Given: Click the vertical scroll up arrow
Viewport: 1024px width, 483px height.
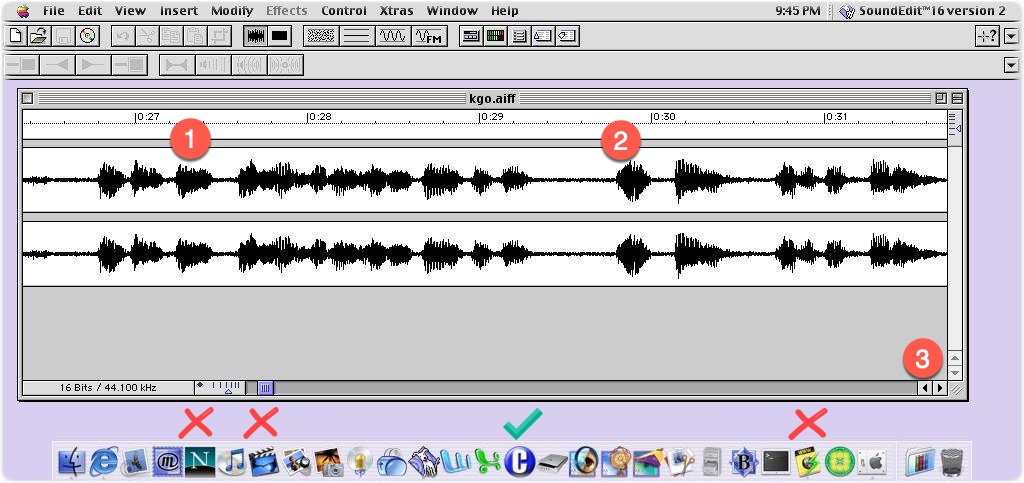Looking at the screenshot, I should (x=955, y=359).
